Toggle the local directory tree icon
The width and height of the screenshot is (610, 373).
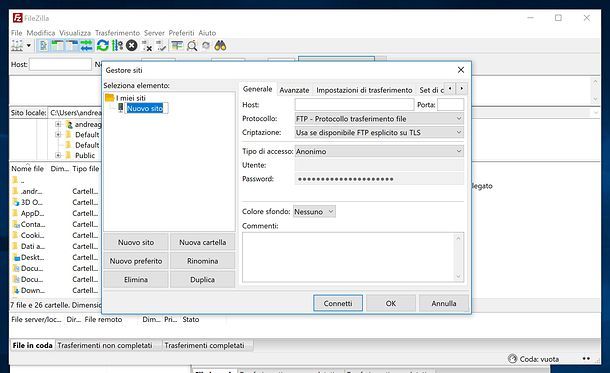tap(58, 46)
